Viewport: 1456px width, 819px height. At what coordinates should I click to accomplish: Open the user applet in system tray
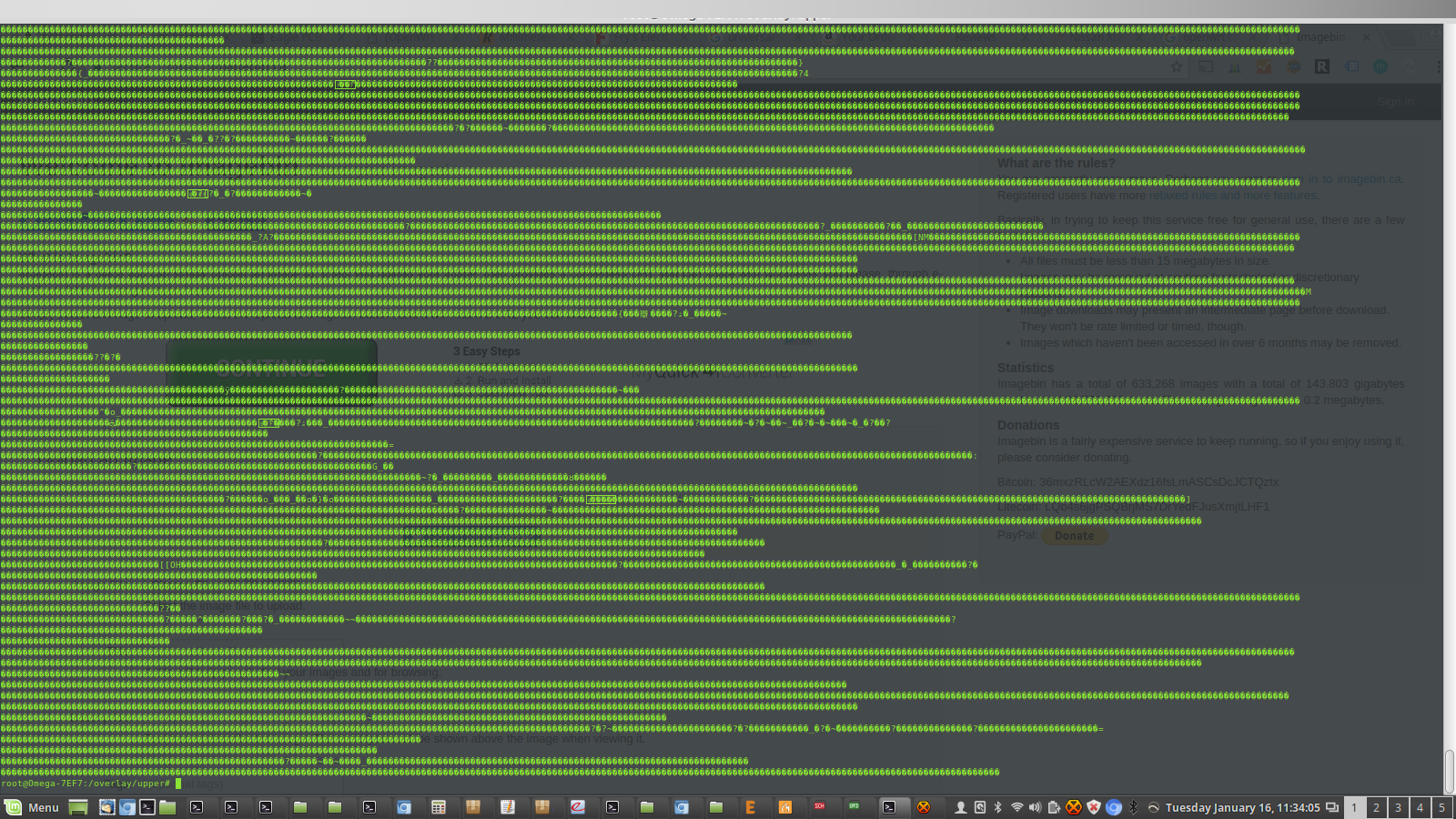[960, 807]
